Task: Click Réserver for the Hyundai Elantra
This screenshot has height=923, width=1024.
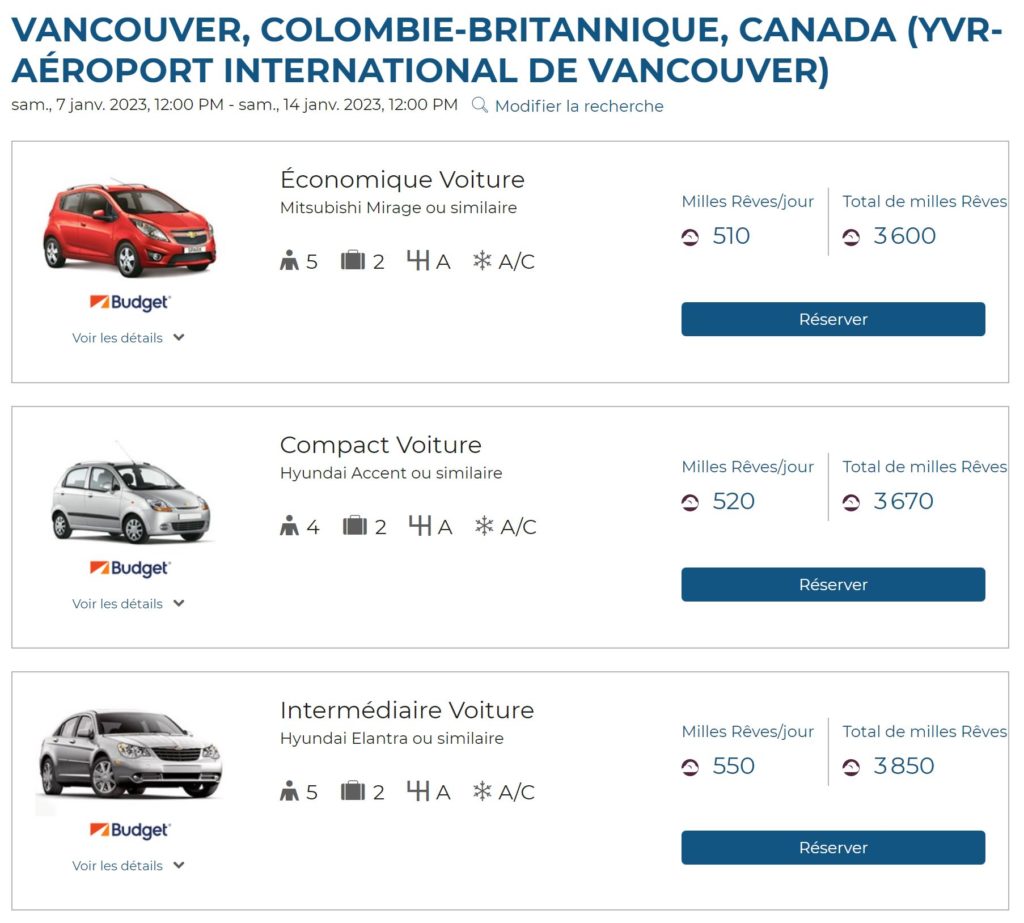Action: click(833, 847)
